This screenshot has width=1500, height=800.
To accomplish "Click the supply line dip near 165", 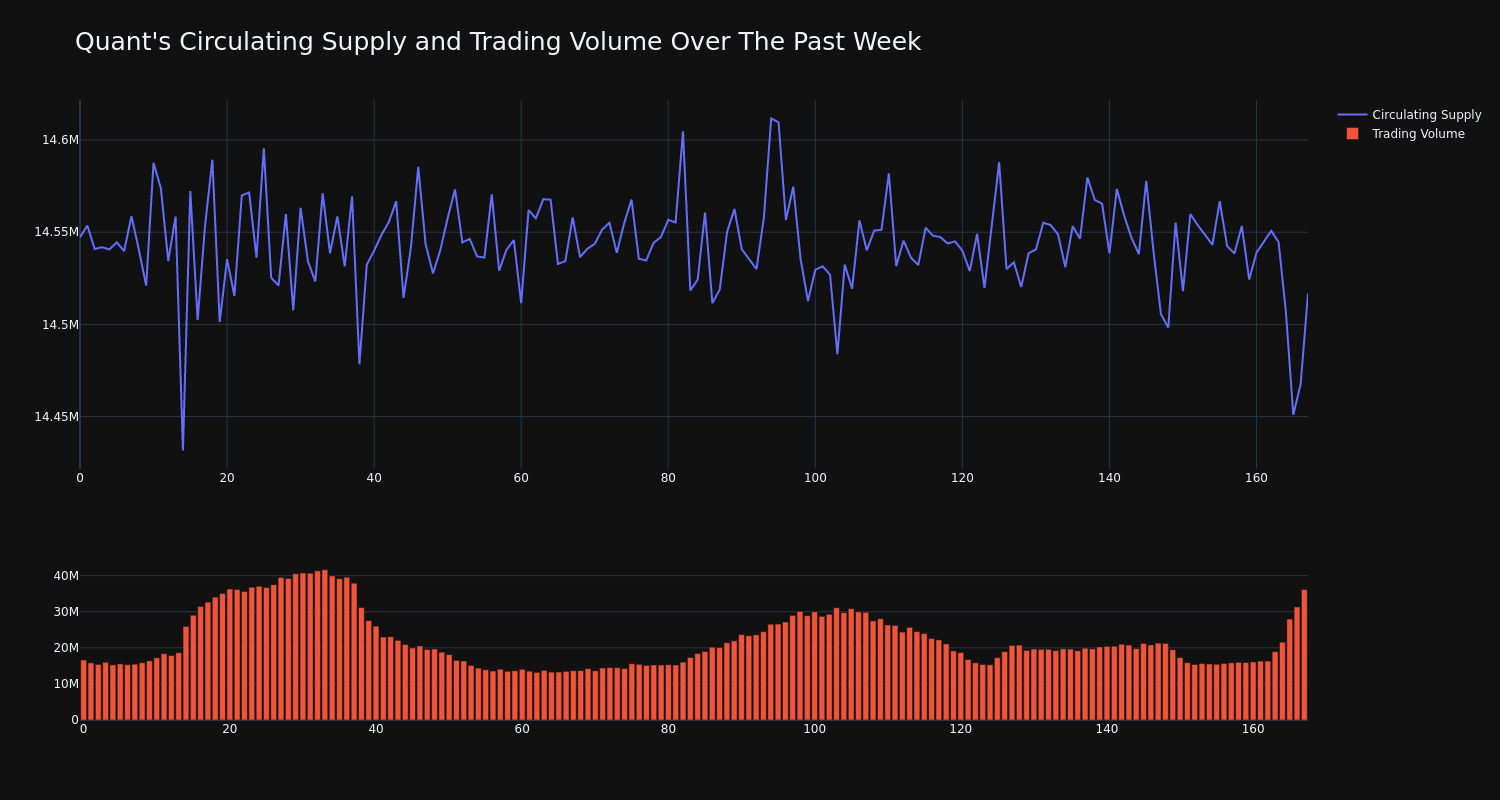I will [x=1293, y=414].
